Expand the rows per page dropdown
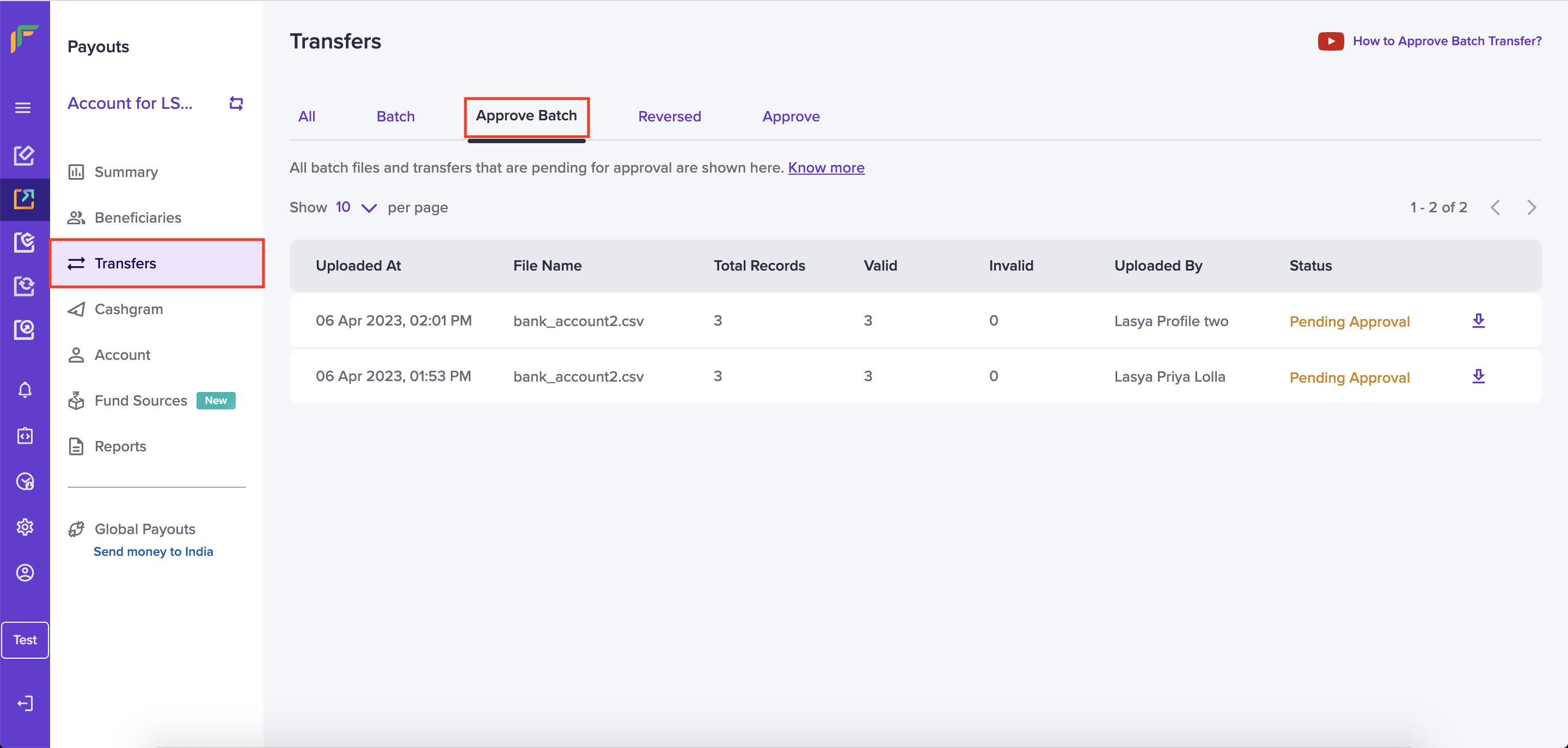Screen dimensions: 1568x748 [368, 208]
